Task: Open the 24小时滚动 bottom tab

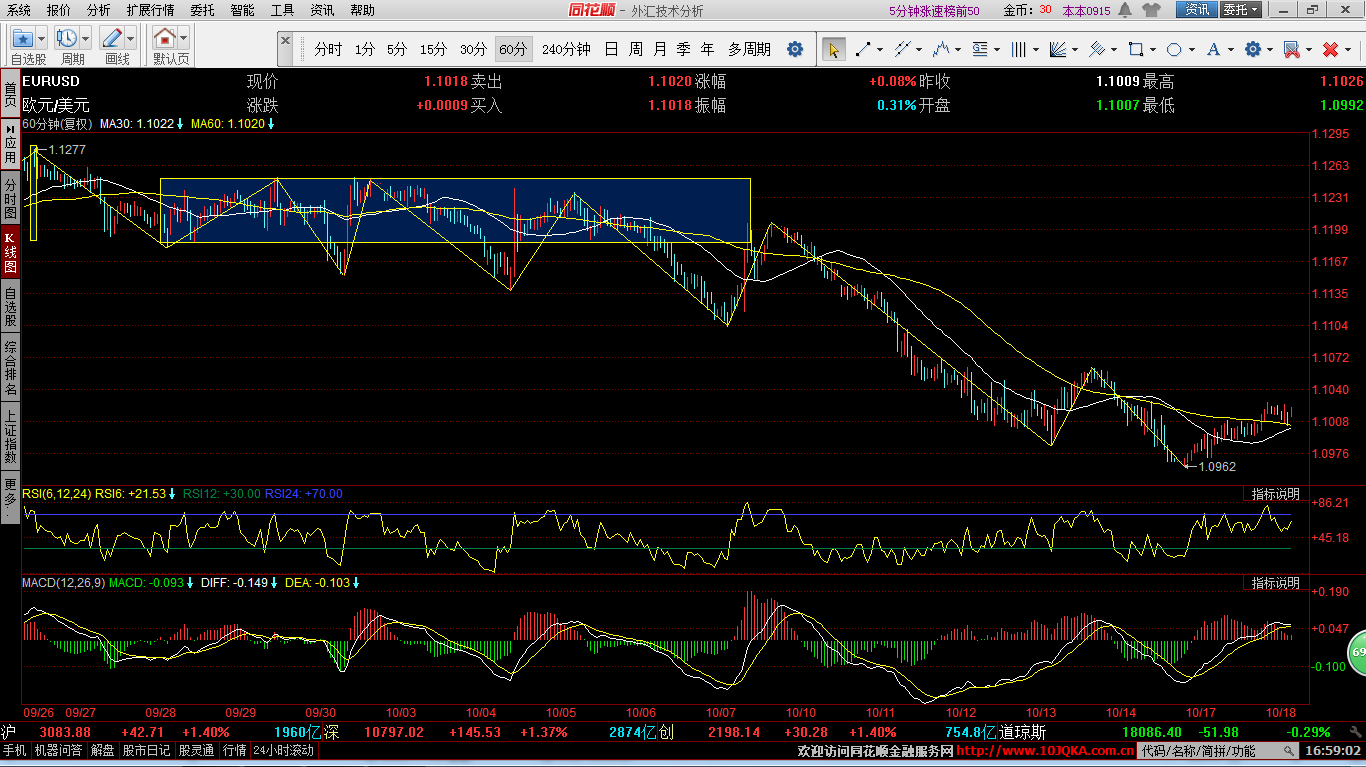Action: 284,750
